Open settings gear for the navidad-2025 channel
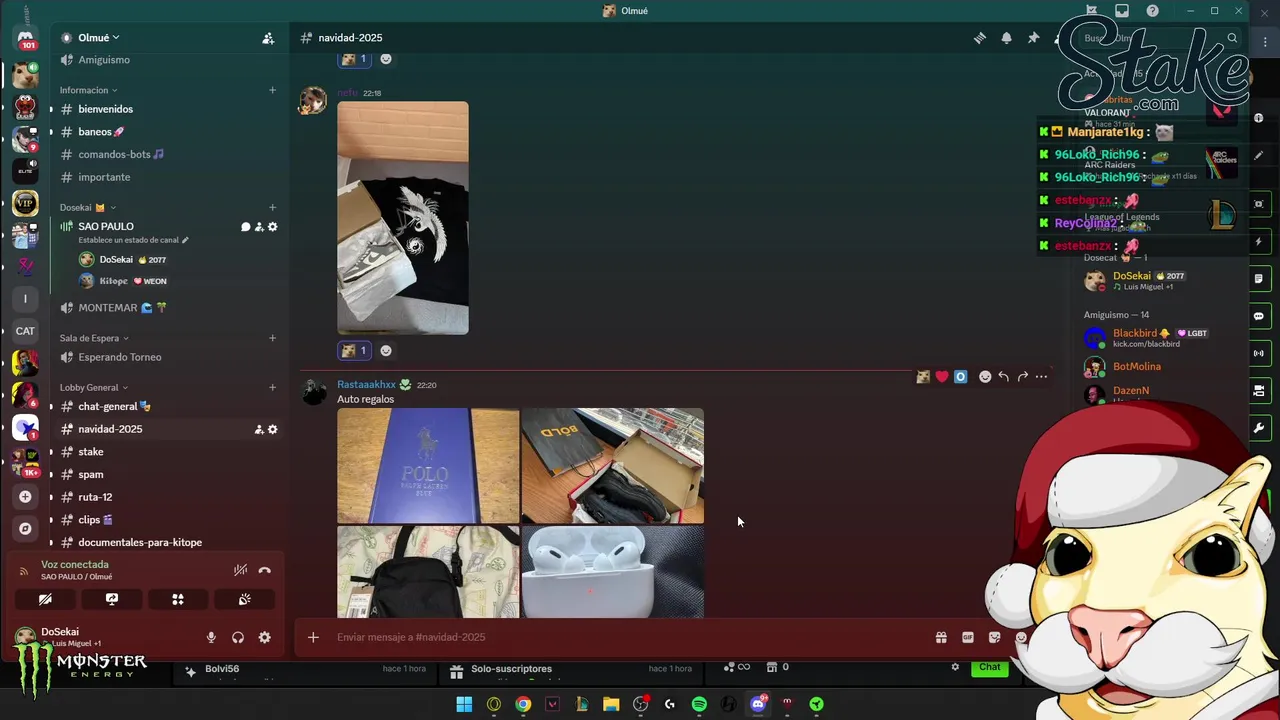The image size is (1280, 720). click(272, 429)
